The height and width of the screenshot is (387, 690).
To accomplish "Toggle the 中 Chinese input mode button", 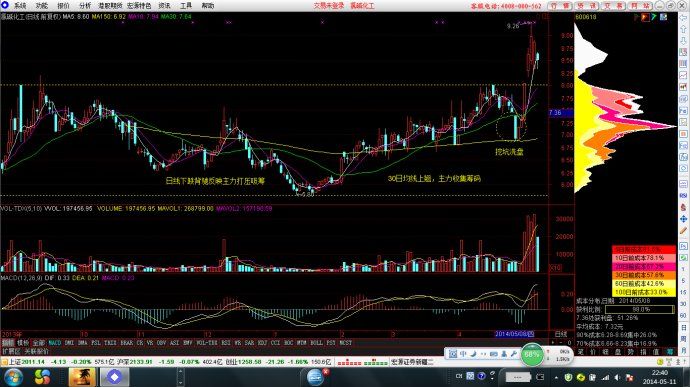I will [463, 354].
